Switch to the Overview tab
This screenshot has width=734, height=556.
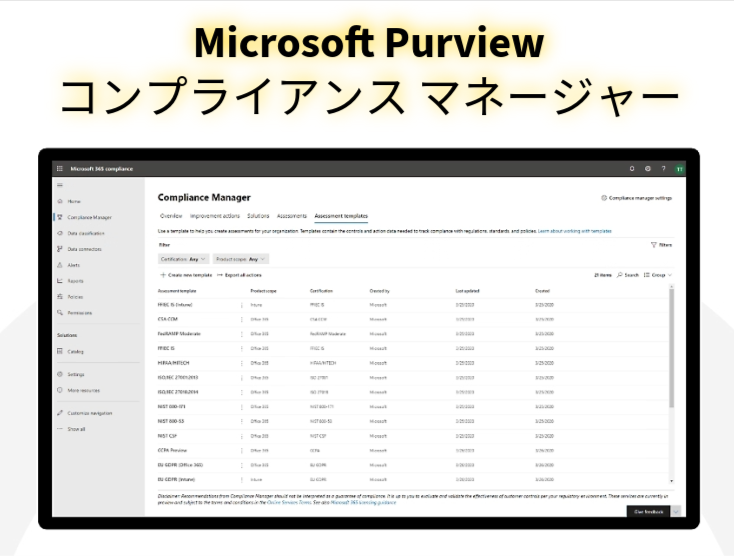pyautogui.click(x=171, y=216)
